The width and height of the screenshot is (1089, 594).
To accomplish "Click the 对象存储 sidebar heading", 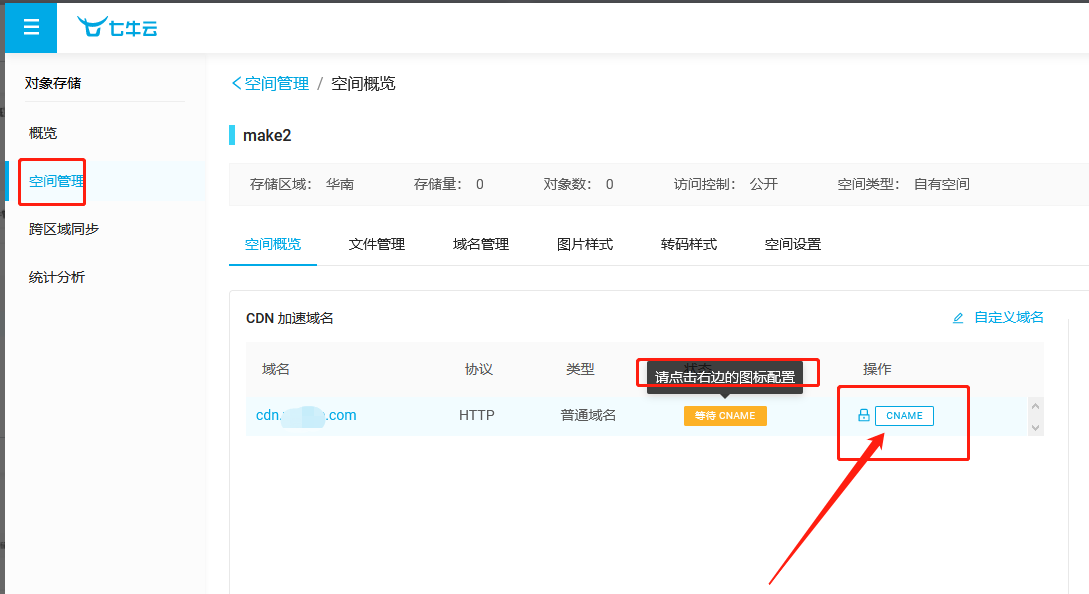I will [x=53, y=83].
